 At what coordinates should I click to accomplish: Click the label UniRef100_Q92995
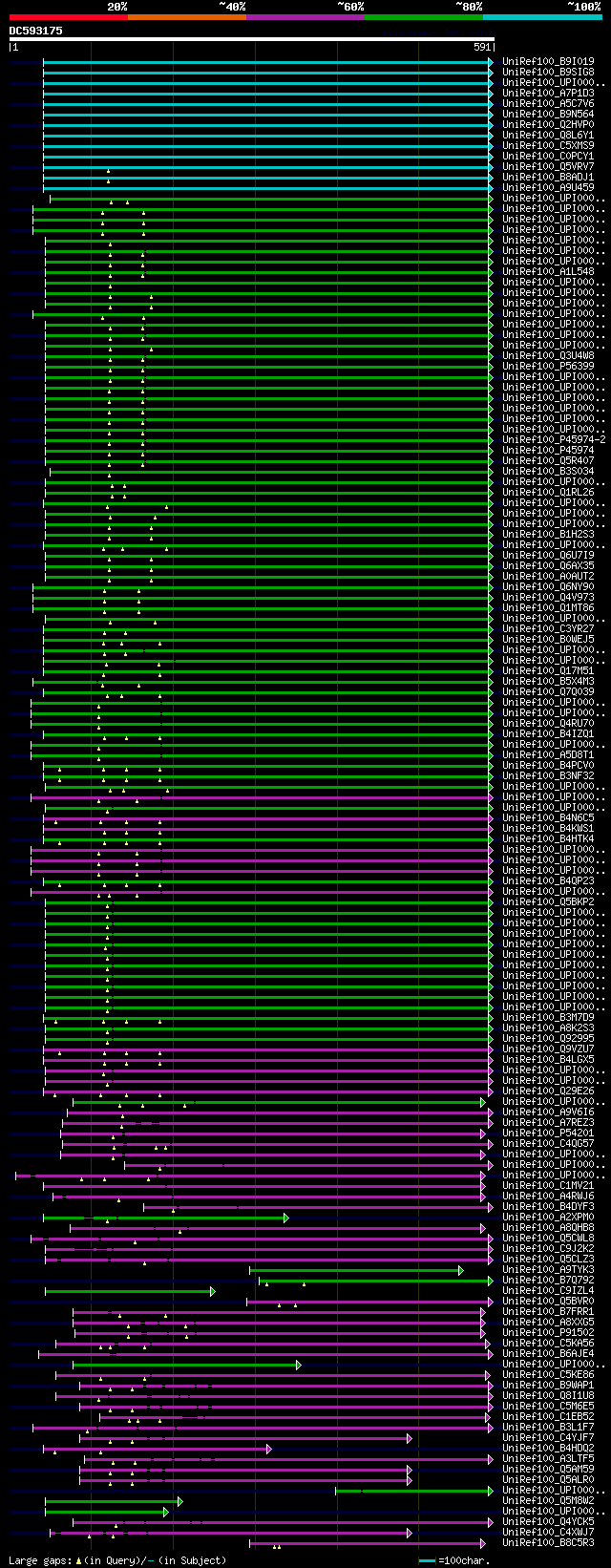coord(548,1038)
